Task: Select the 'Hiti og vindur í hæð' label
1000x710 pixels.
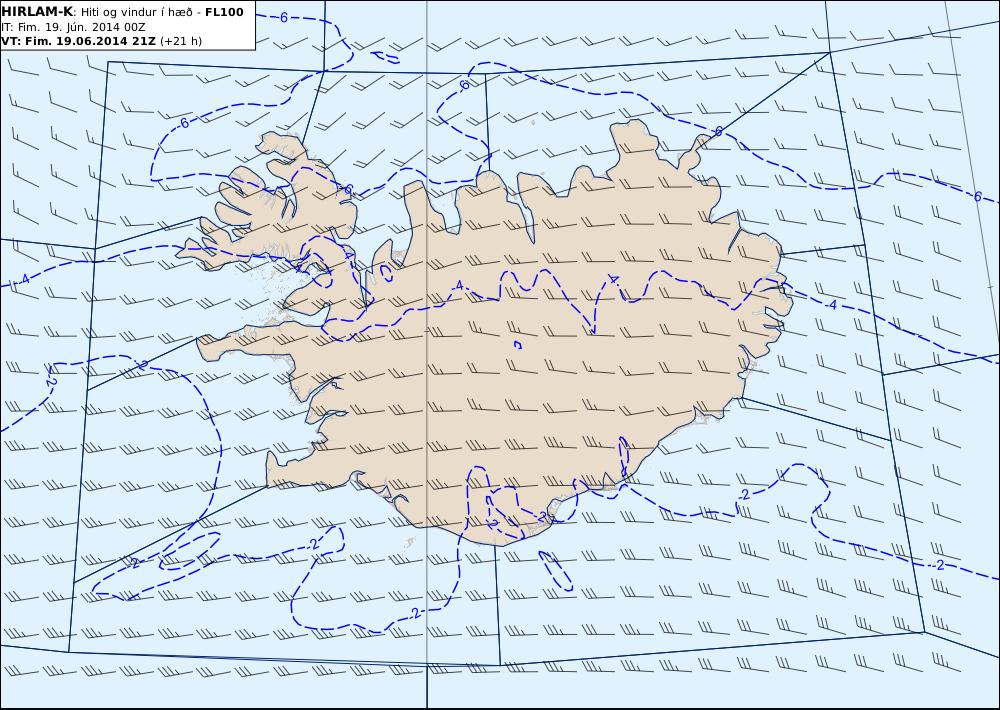Action: 137,12
